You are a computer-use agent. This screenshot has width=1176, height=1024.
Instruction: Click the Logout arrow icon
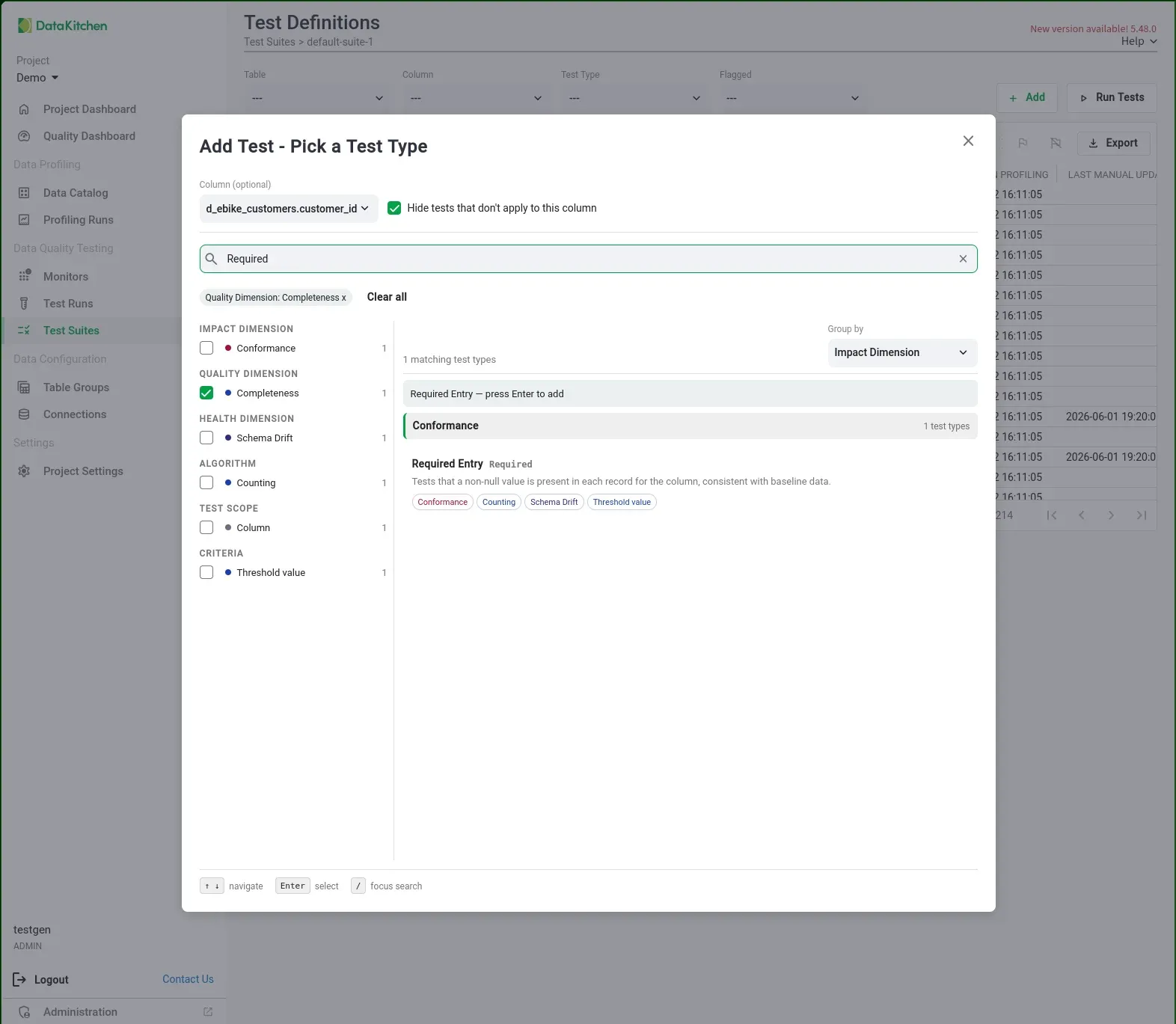coord(19,979)
